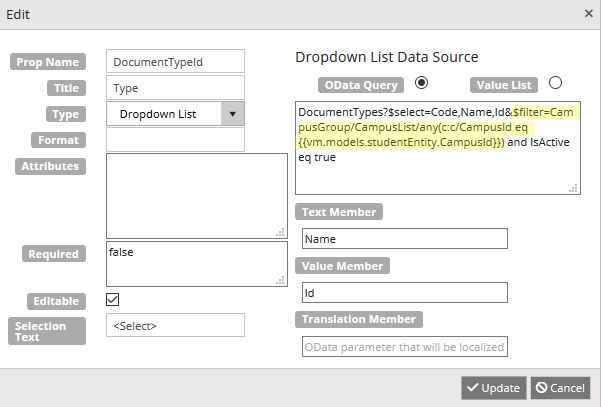Image resolution: width=601 pixels, height=407 pixels.
Task: Click the Required label
Action: 54,254
